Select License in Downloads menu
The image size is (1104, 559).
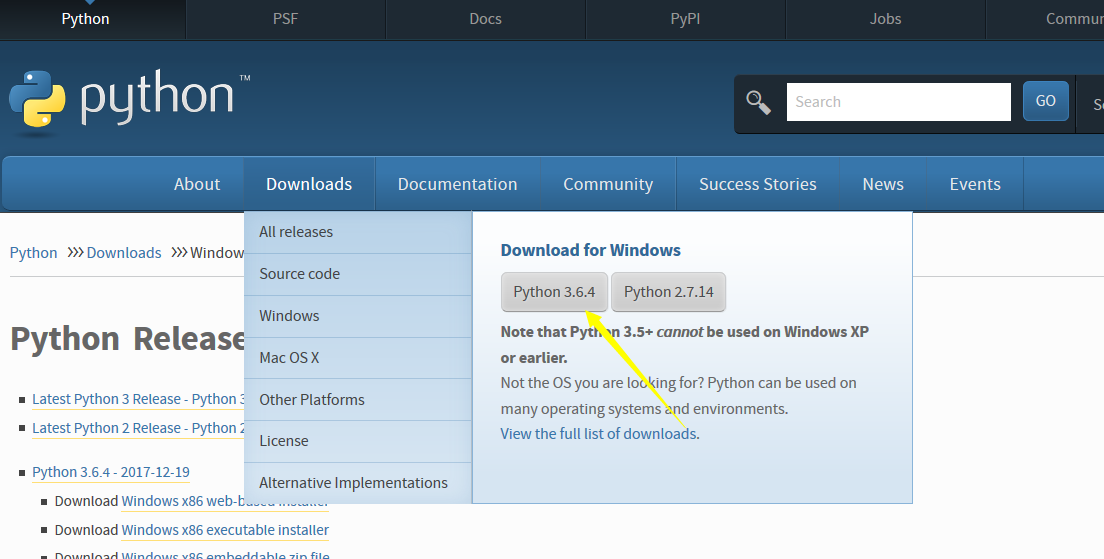[x=358, y=441]
